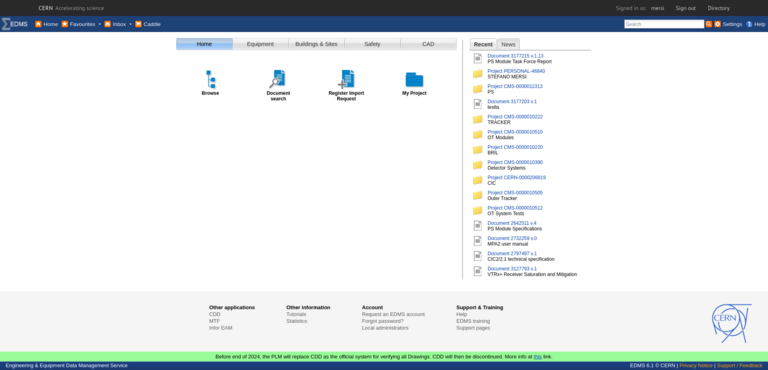
Task: Select the Recent tab
Action: [483, 44]
